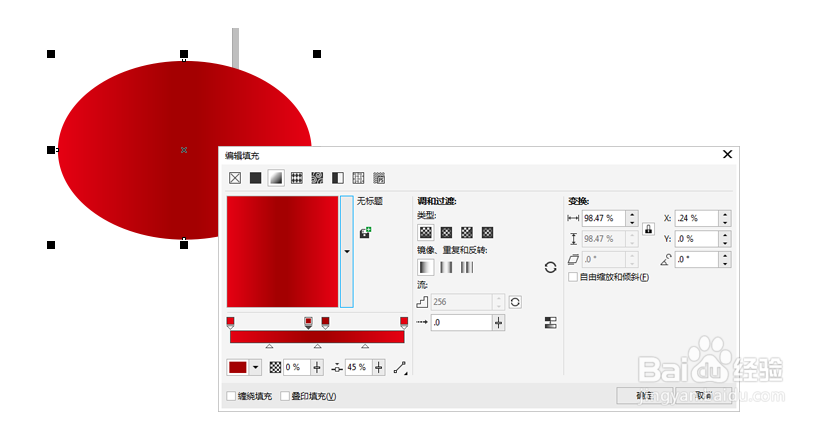Select the Bitmap pattern fill icon

[x=317, y=178]
